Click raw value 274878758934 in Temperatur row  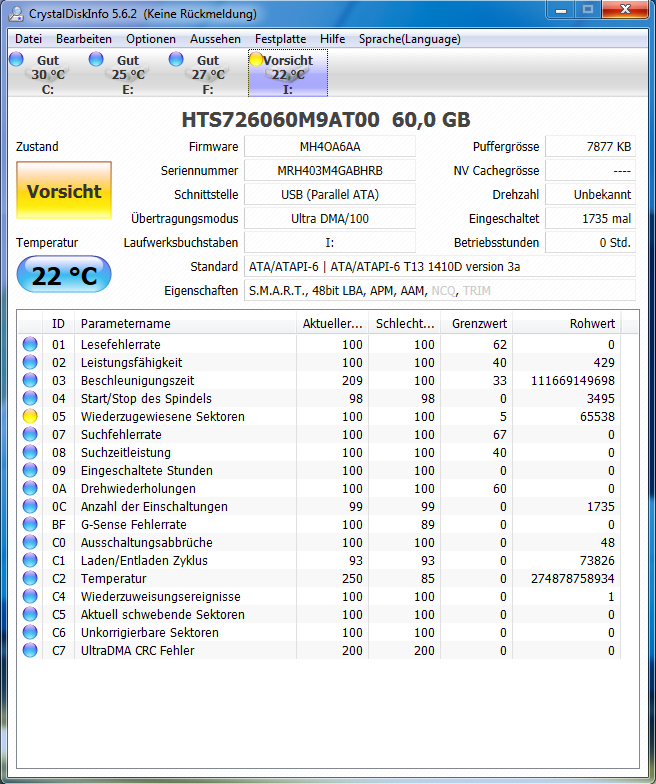[572, 578]
